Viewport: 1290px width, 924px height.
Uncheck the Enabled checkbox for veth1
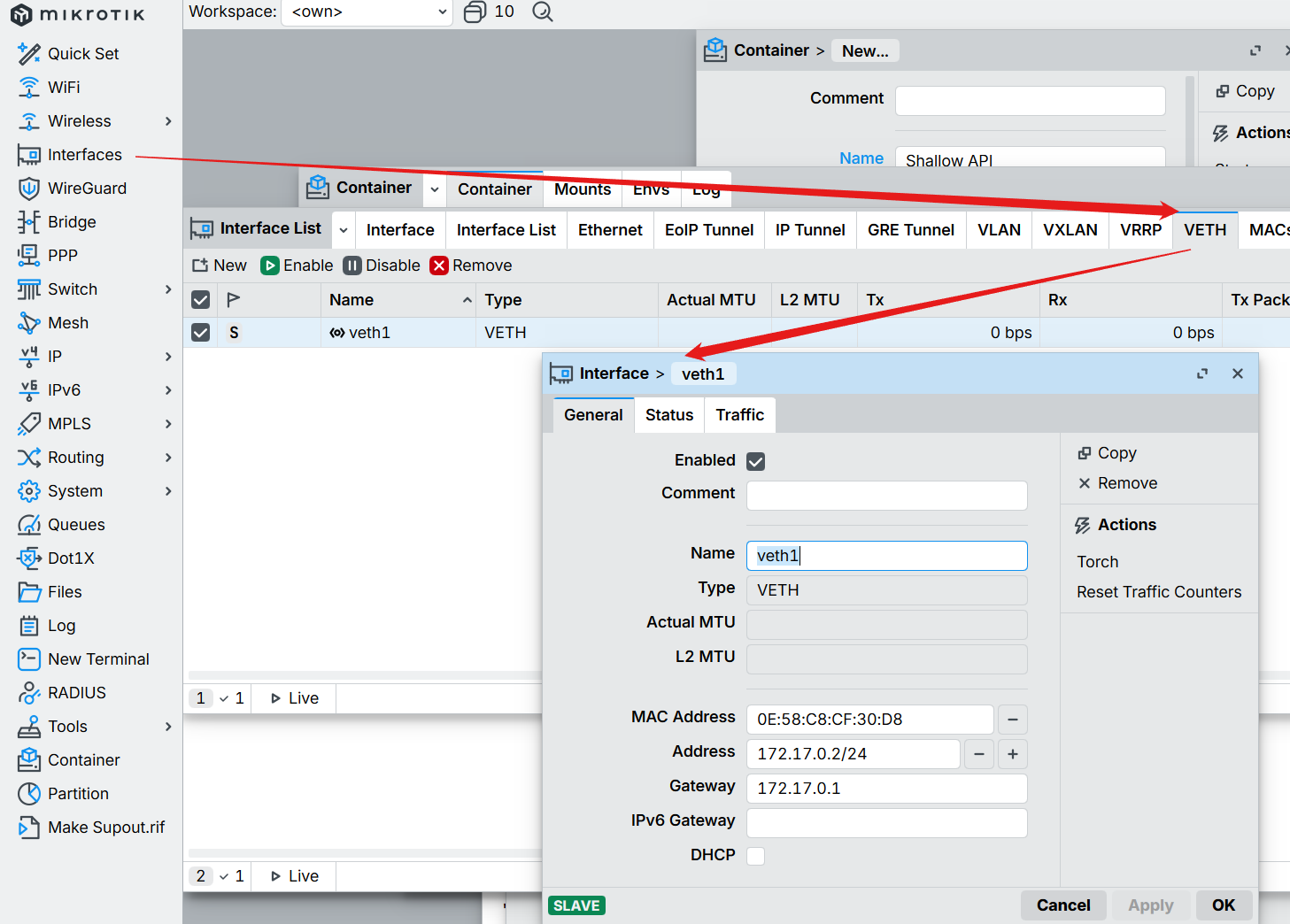point(755,461)
